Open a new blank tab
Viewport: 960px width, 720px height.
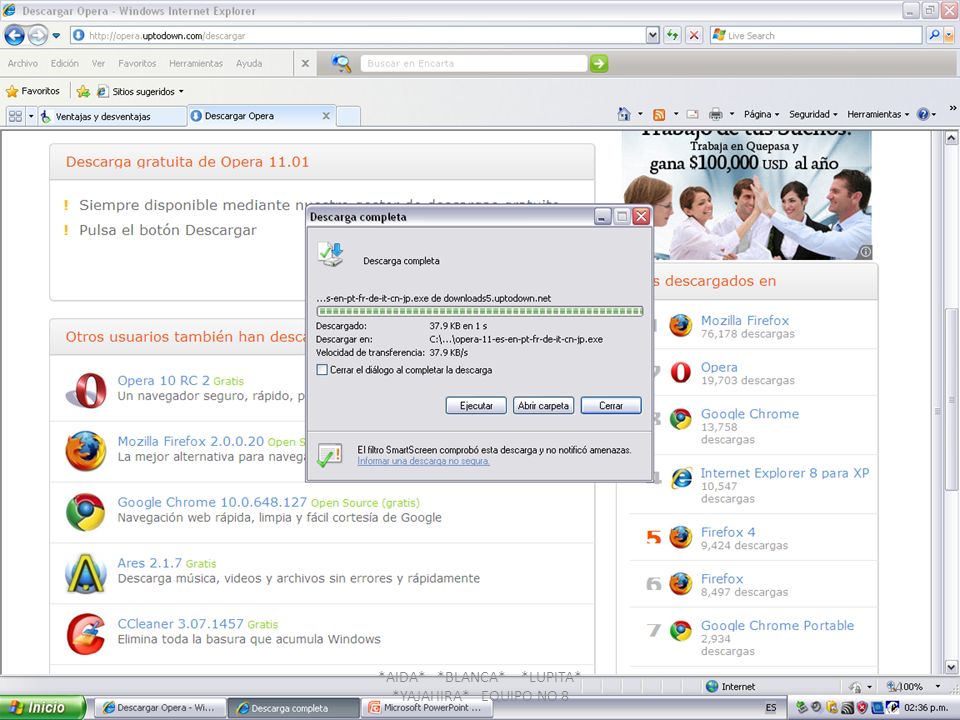(348, 116)
